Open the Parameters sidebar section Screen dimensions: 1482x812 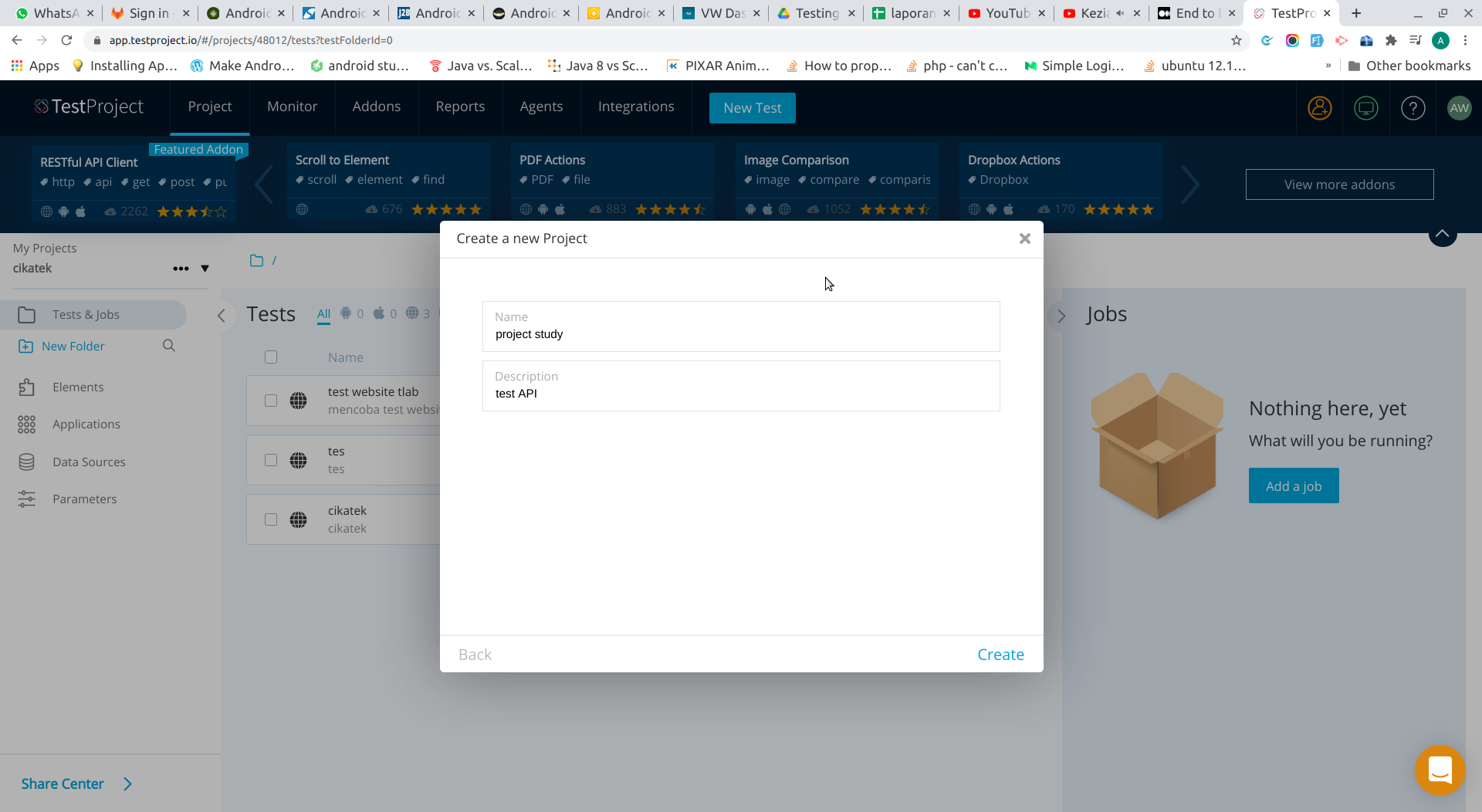pos(85,499)
